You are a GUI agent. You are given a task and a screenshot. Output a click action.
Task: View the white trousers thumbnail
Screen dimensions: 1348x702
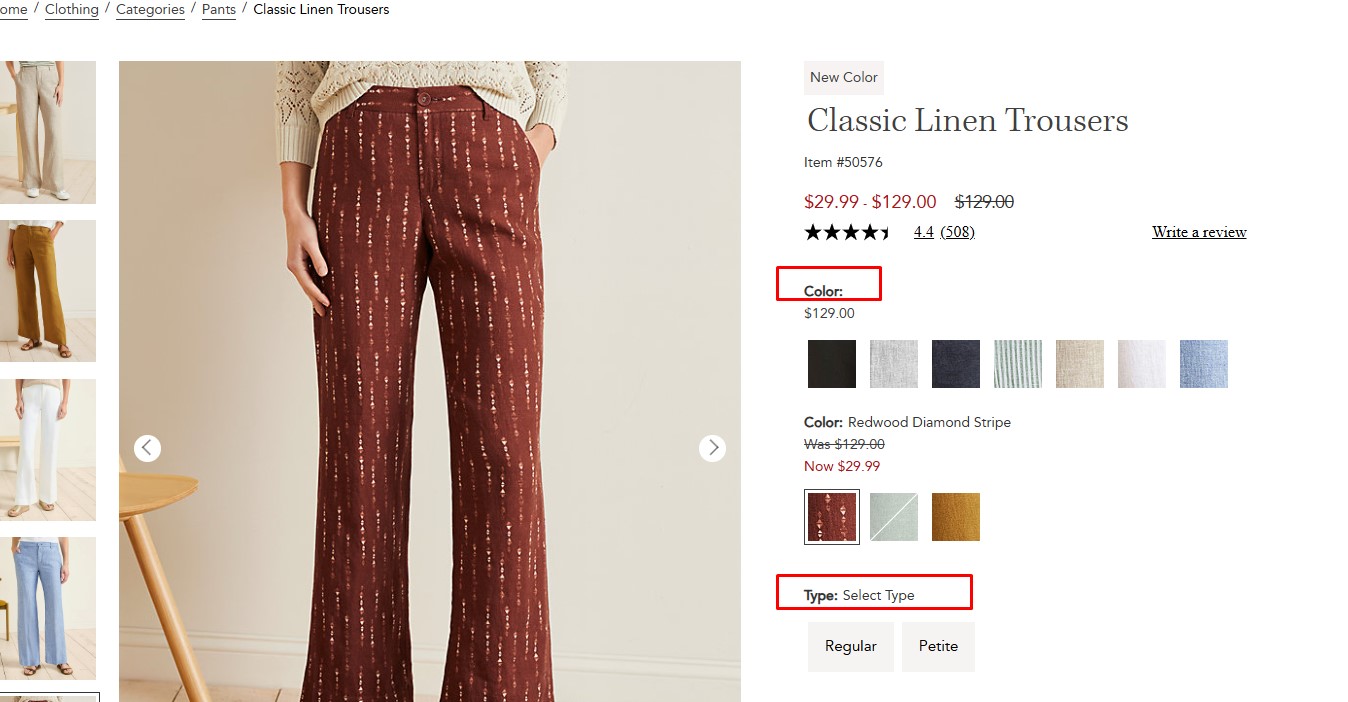coord(48,450)
